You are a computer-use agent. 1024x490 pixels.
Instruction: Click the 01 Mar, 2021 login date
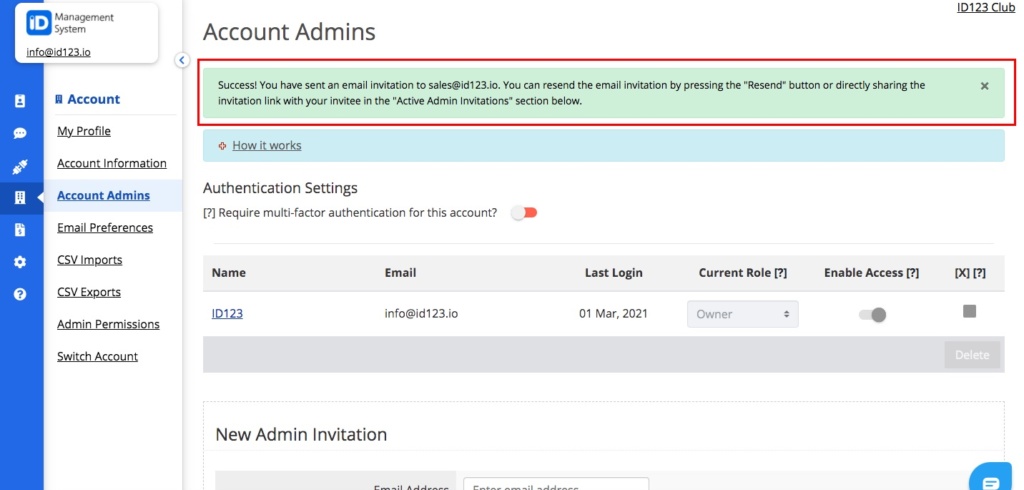(613, 314)
